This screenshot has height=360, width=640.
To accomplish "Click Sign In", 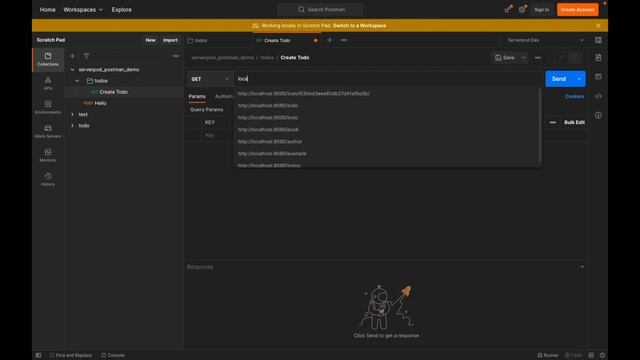I will [x=542, y=9].
